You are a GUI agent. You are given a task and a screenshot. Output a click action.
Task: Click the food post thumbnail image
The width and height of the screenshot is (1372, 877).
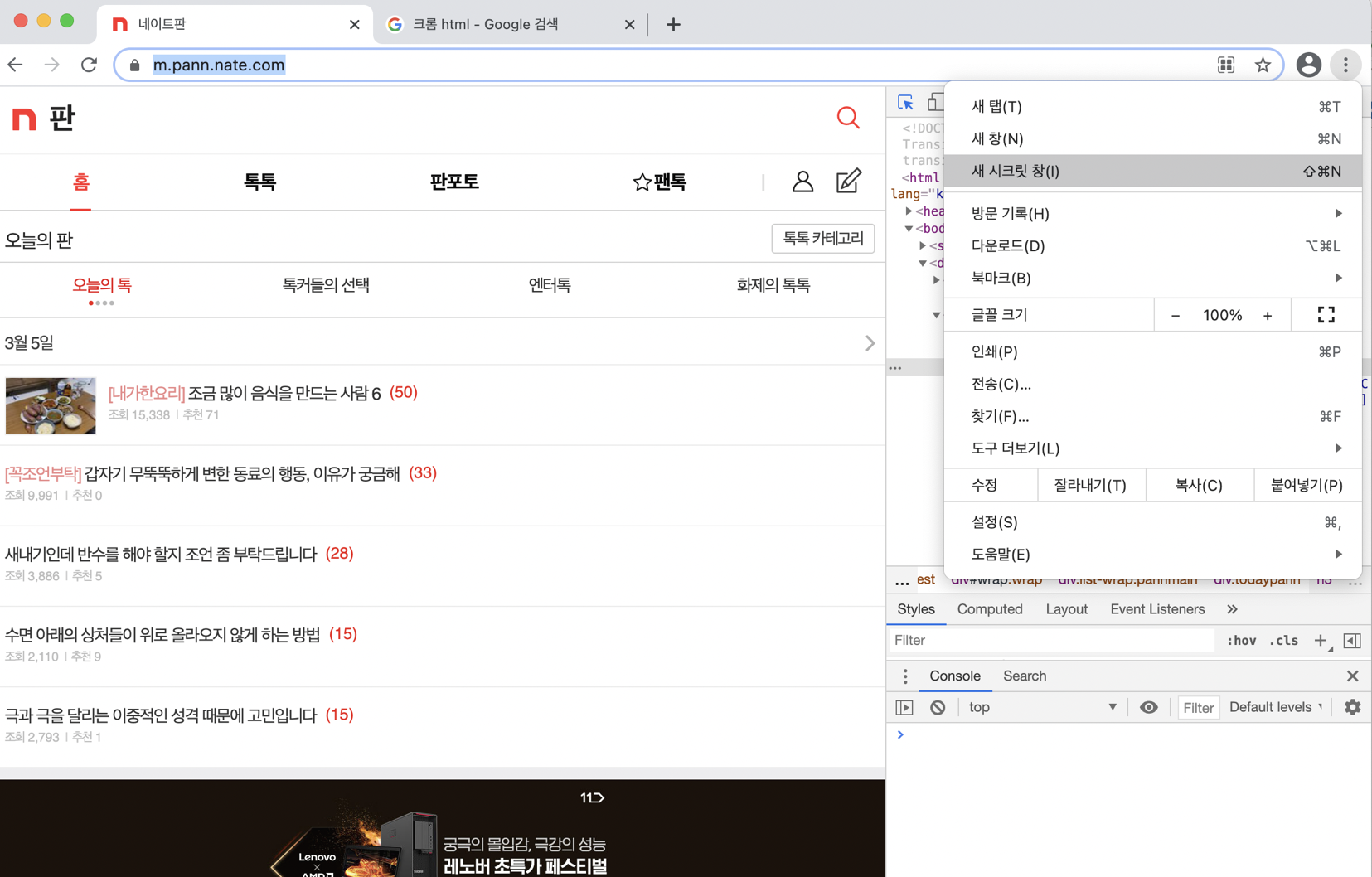point(51,405)
